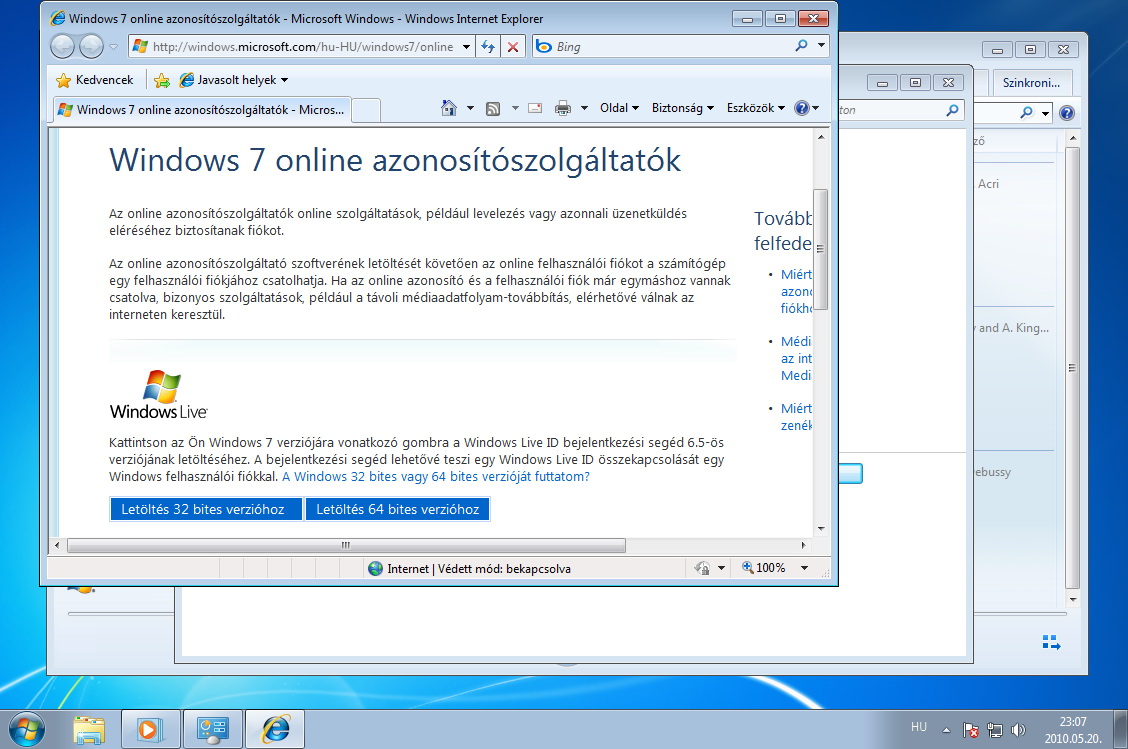Viewport: 1128px width, 749px height.
Task: Click the Letöltés 64 bites verzióhoz button
Action: point(397,509)
